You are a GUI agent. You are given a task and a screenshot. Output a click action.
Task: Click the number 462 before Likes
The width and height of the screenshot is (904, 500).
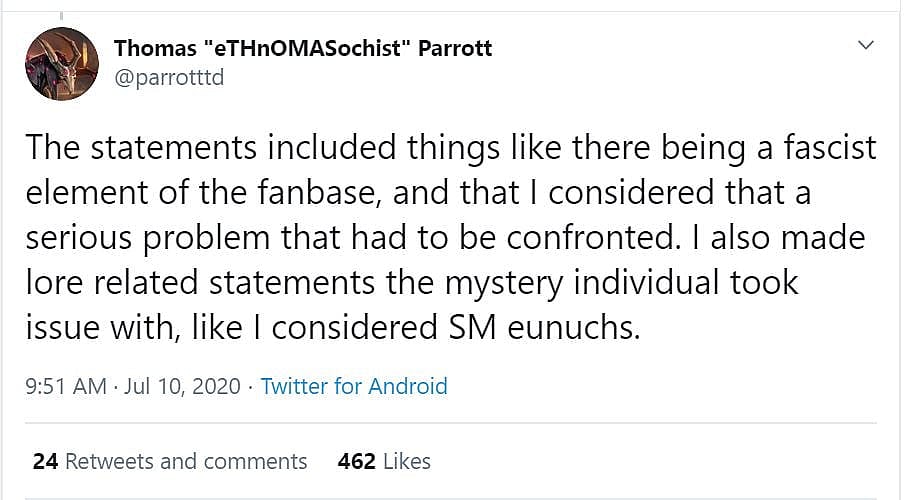coord(357,461)
